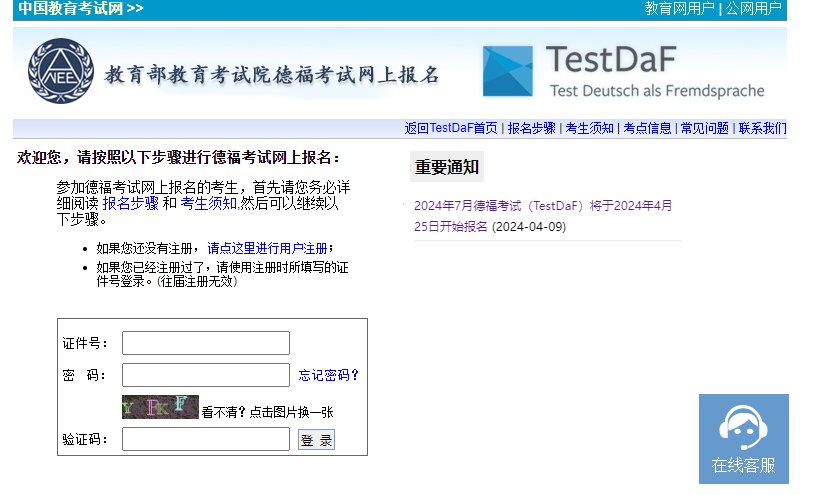Follow the 报名步骤 link in the paragraph
Screen dimensions: 813x495
click(x=131, y=203)
